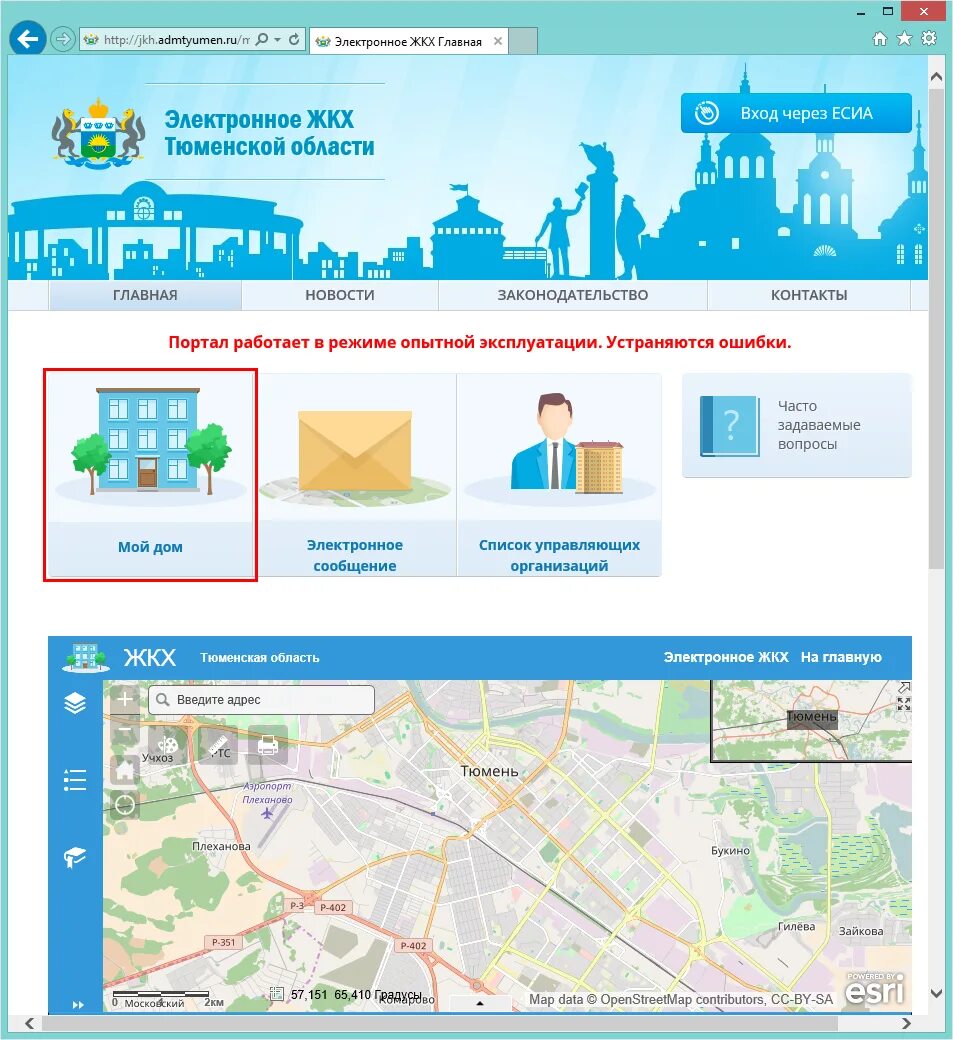
Task: Open the map legend list icon
Action: 75,780
